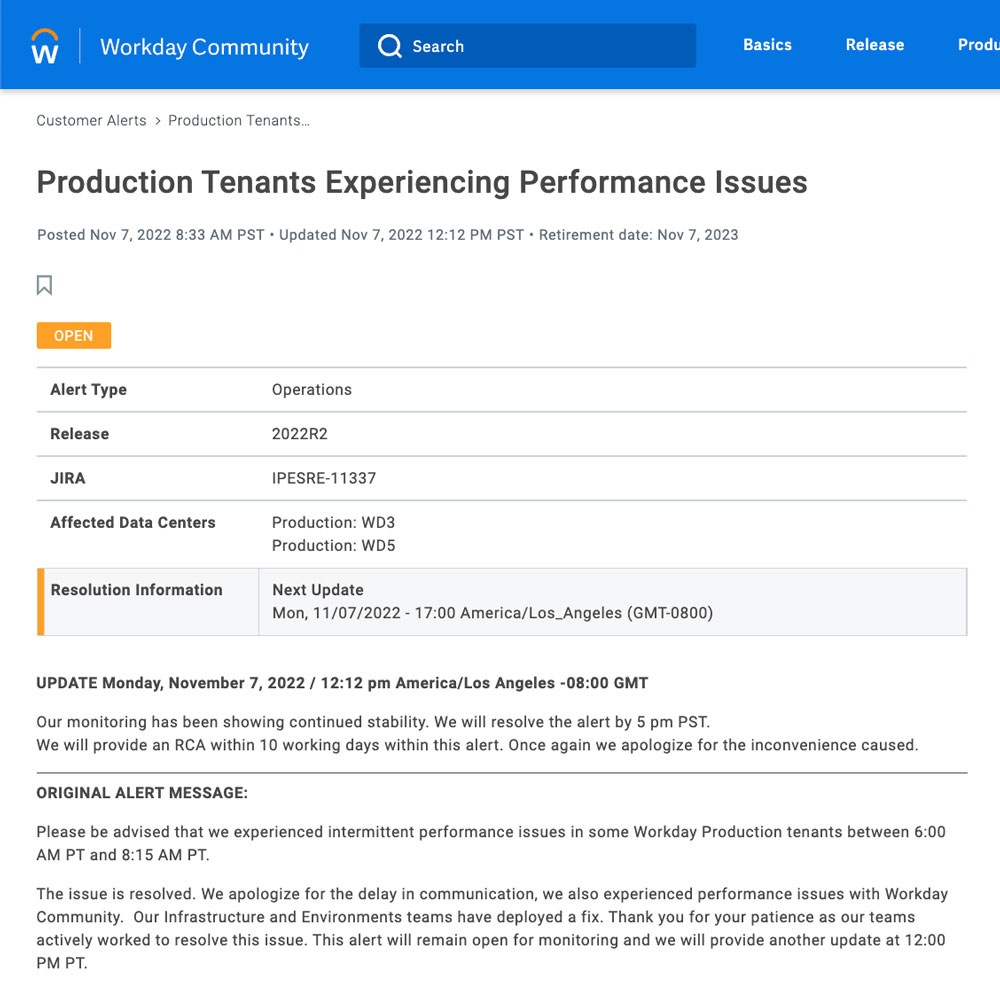
Task: Click the Affected Data Centers label
Action: tap(133, 522)
